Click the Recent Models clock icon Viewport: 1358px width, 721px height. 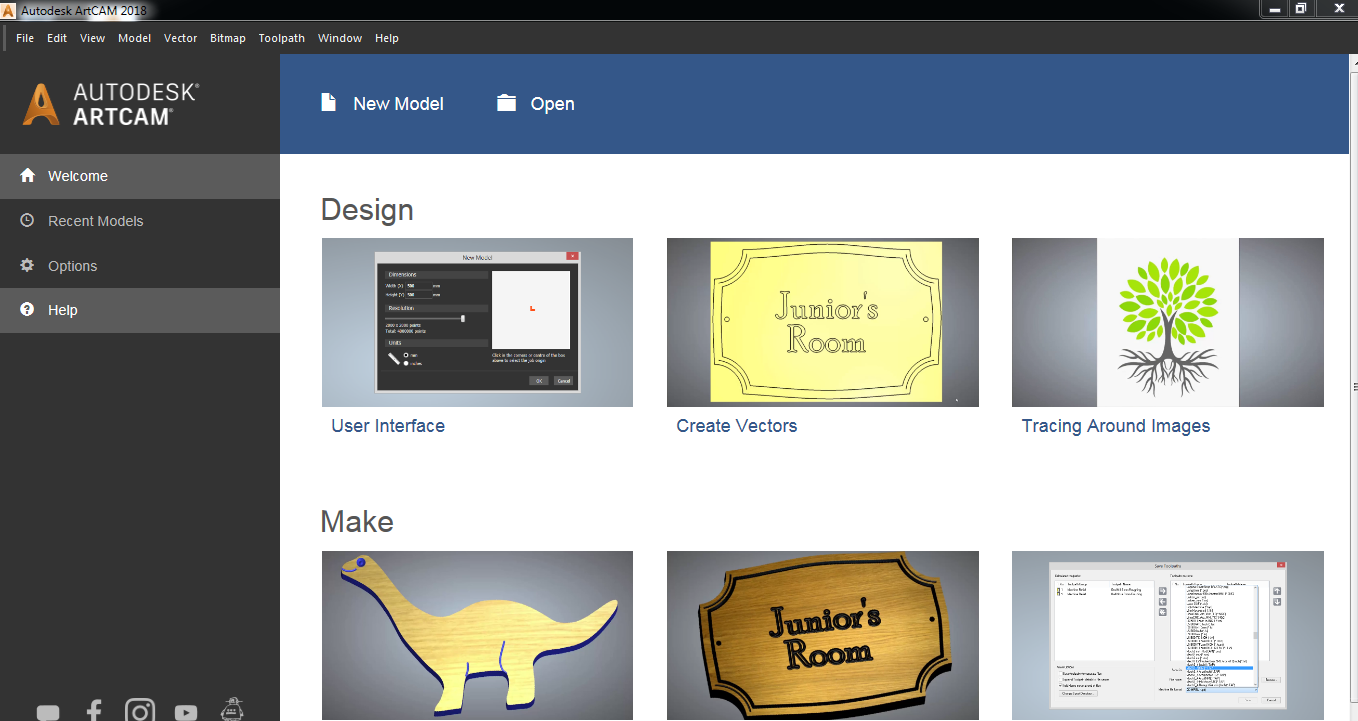tap(27, 220)
